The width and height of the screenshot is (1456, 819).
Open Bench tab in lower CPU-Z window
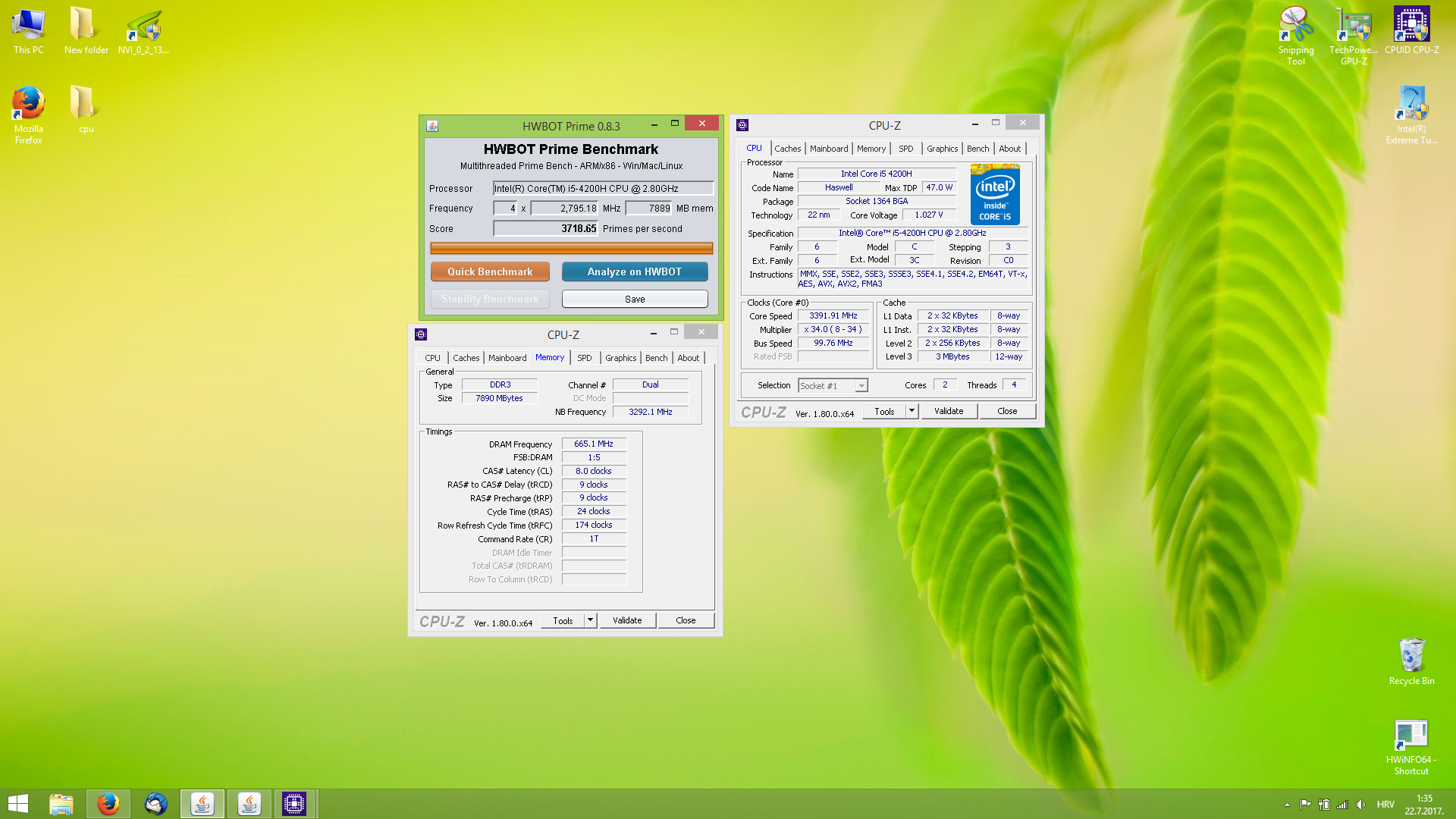pos(657,358)
